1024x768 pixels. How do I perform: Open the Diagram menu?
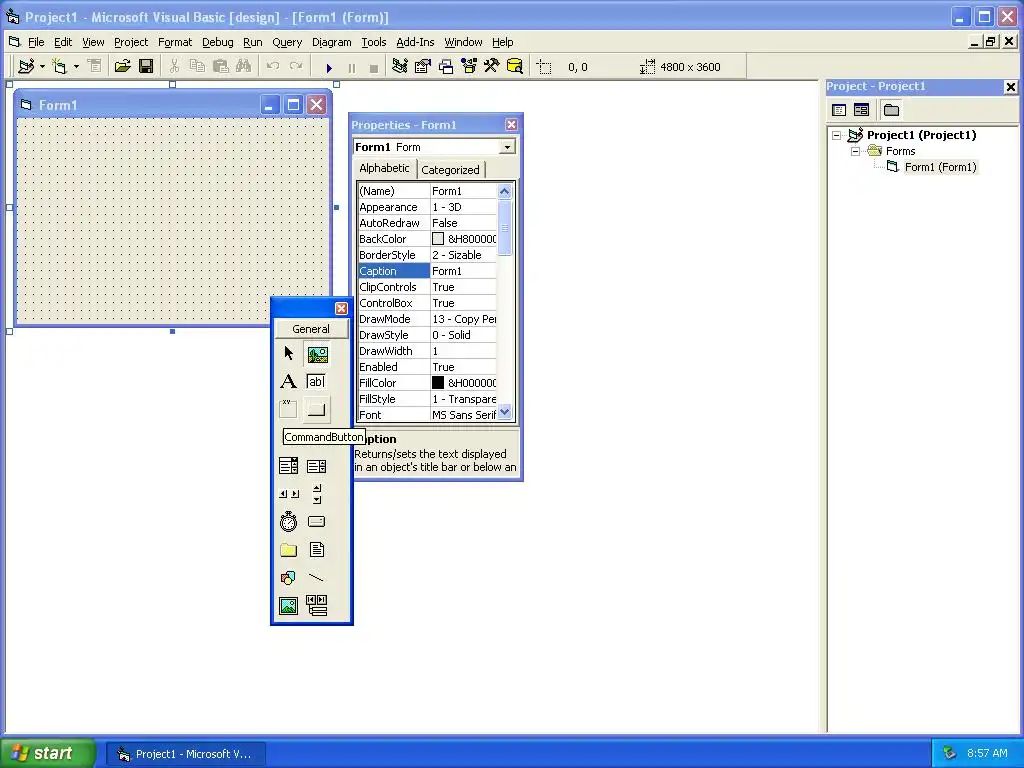[331, 42]
